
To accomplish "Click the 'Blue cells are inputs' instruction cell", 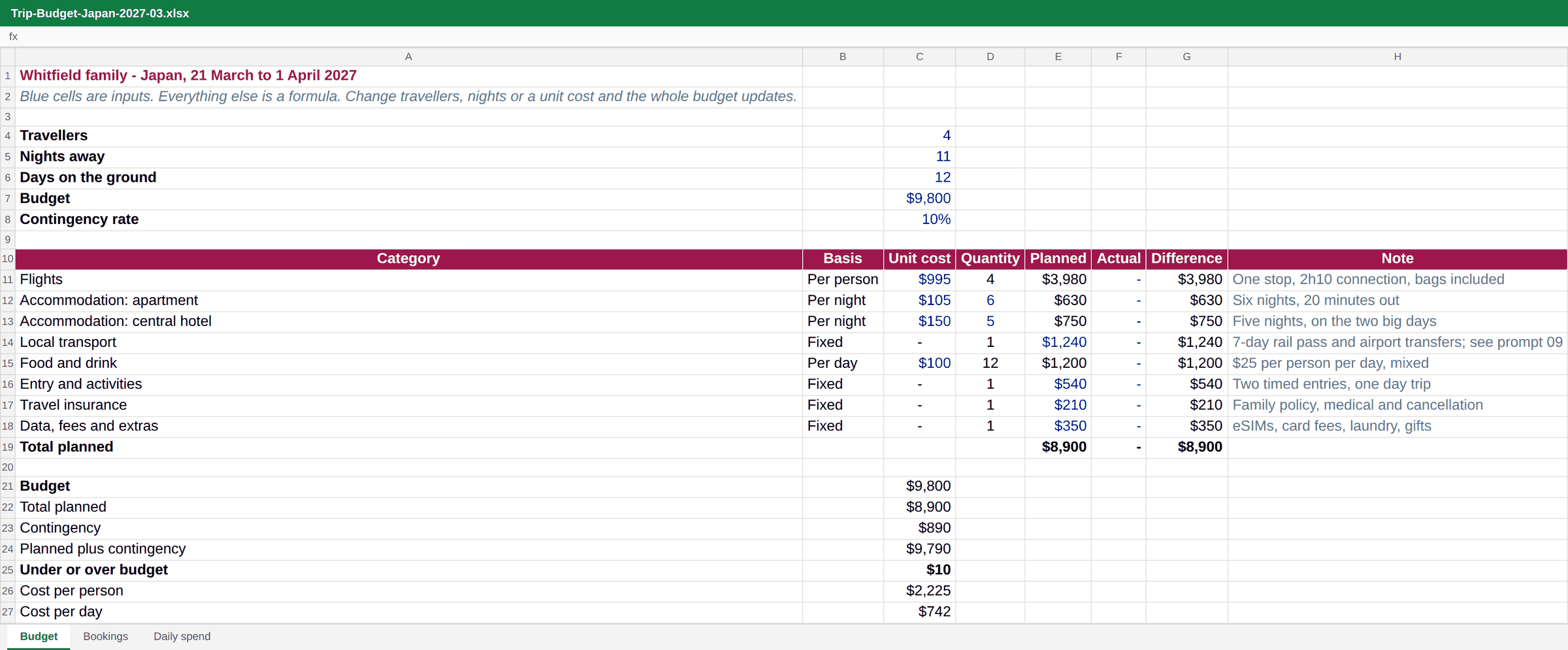I will tap(408, 97).
